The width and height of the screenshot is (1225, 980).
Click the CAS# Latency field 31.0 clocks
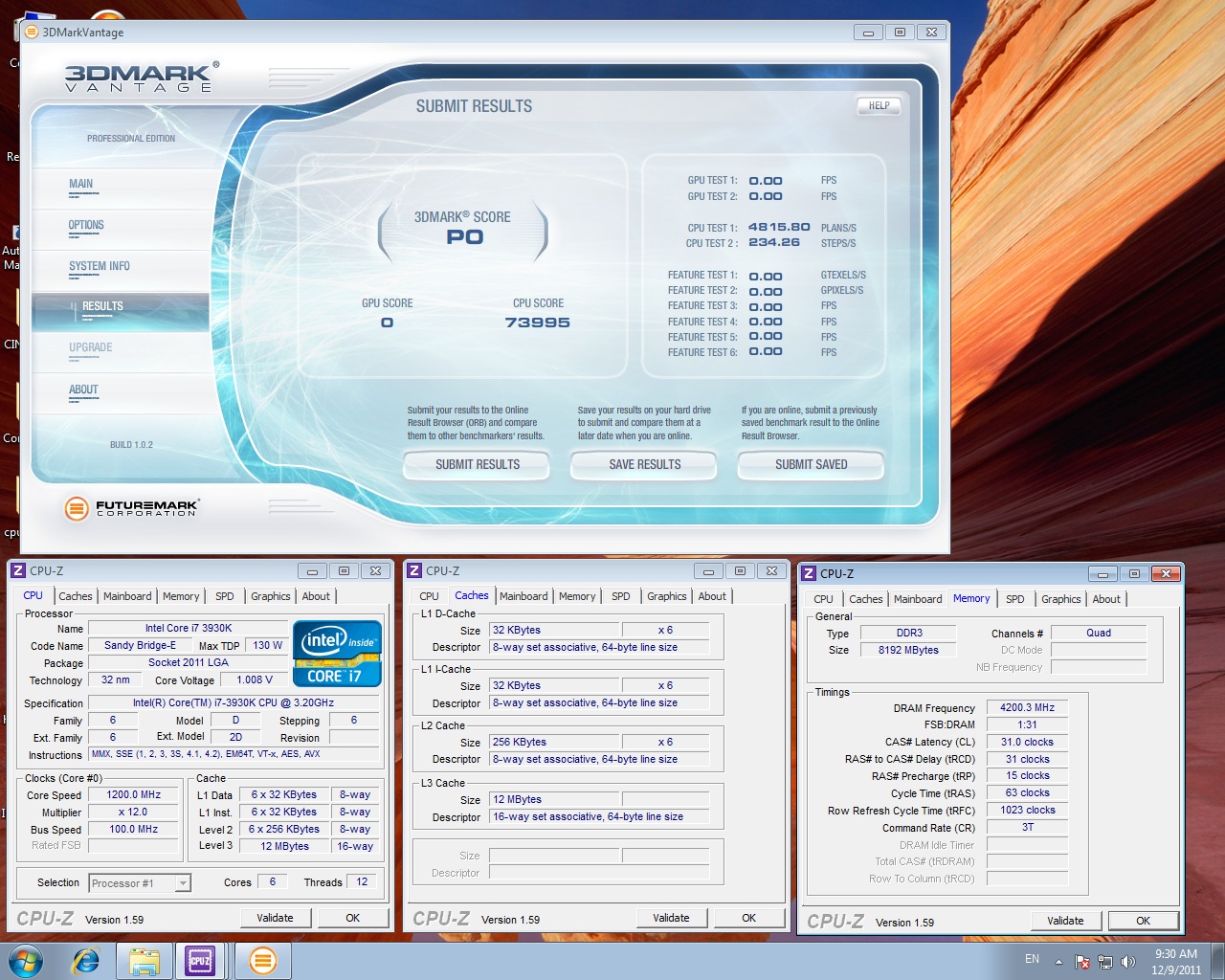click(1027, 742)
